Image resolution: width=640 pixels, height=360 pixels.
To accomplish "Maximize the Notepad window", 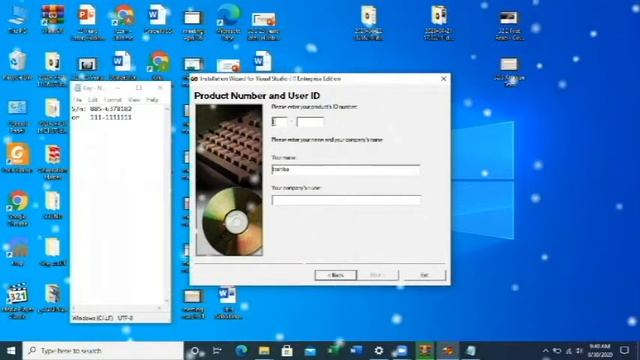I will (139, 88).
